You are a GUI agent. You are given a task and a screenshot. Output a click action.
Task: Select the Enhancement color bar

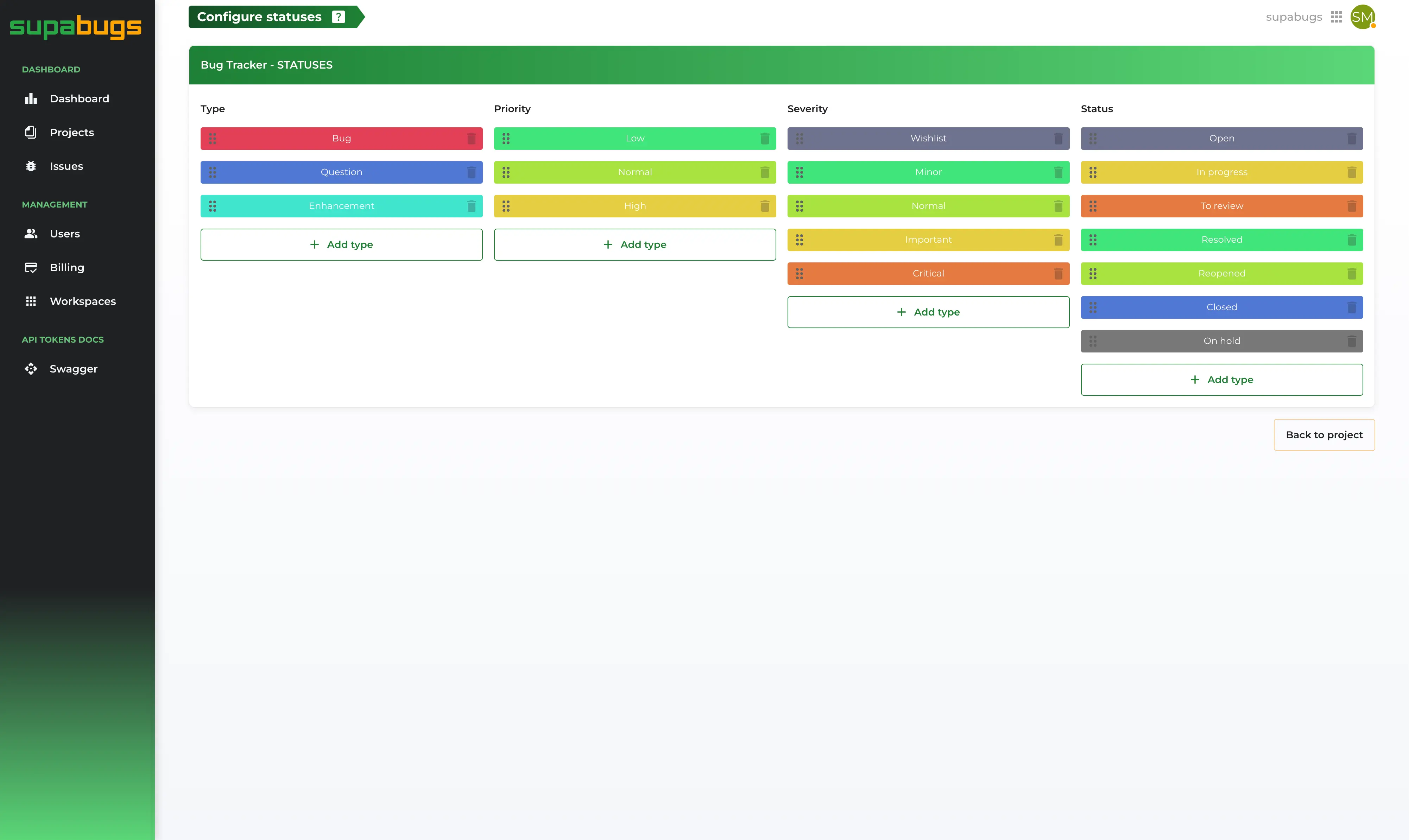click(x=341, y=206)
